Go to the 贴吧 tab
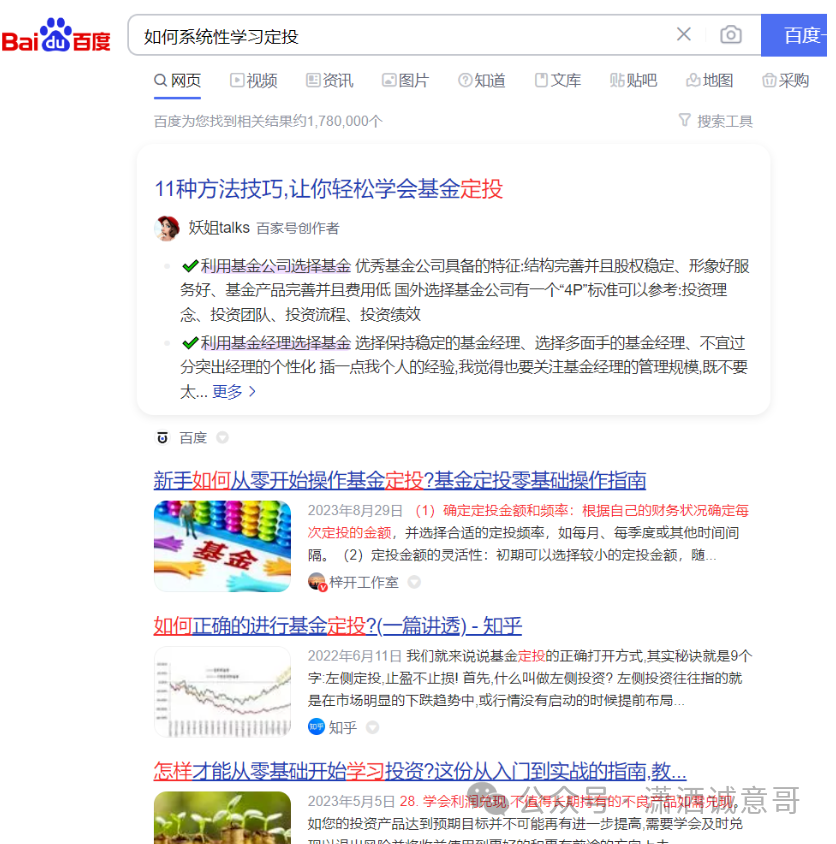836x844 pixels. pyautogui.click(x=634, y=81)
